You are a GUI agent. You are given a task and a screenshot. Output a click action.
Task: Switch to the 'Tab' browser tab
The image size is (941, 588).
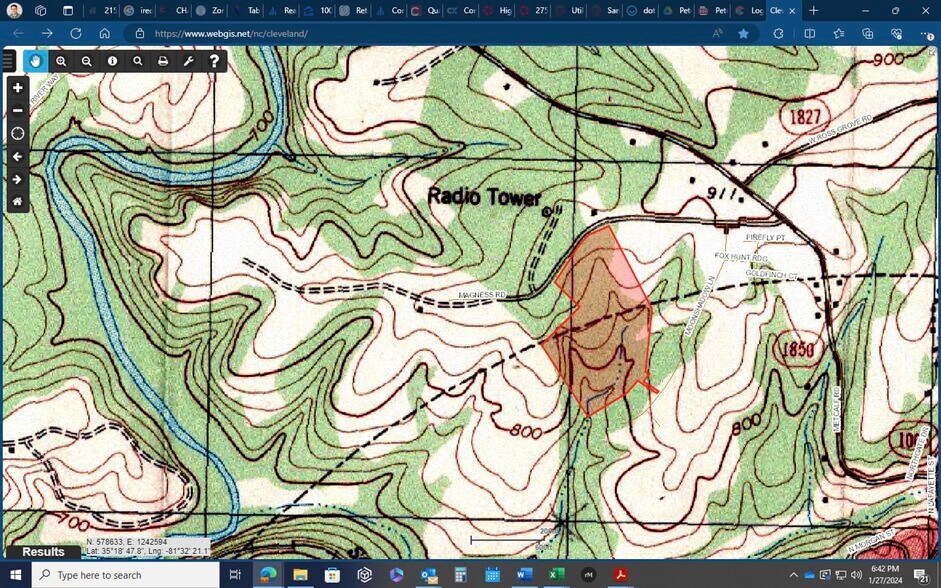point(247,10)
